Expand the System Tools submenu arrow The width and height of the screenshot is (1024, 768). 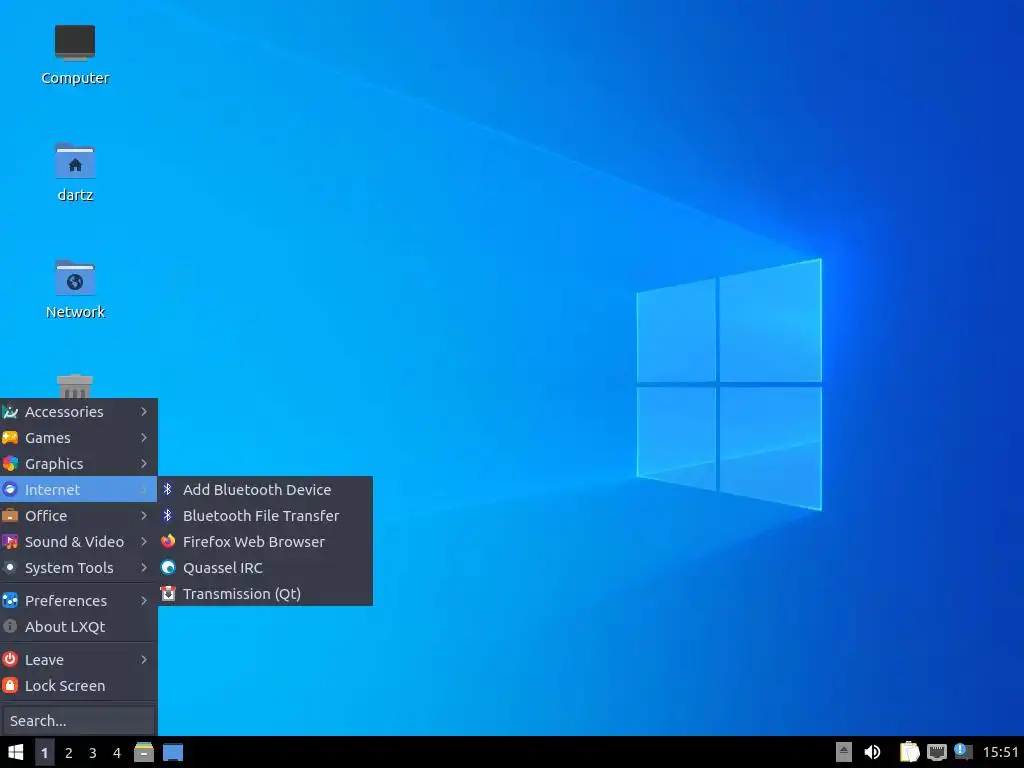click(144, 568)
